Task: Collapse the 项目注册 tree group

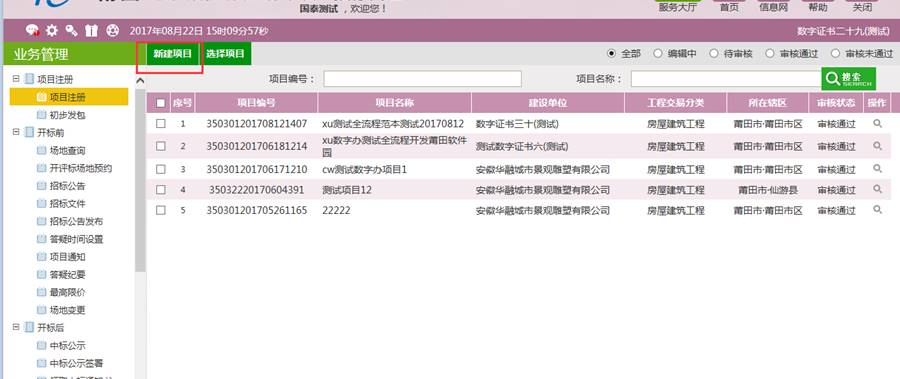Action: pyautogui.click(x=15, y=79)
